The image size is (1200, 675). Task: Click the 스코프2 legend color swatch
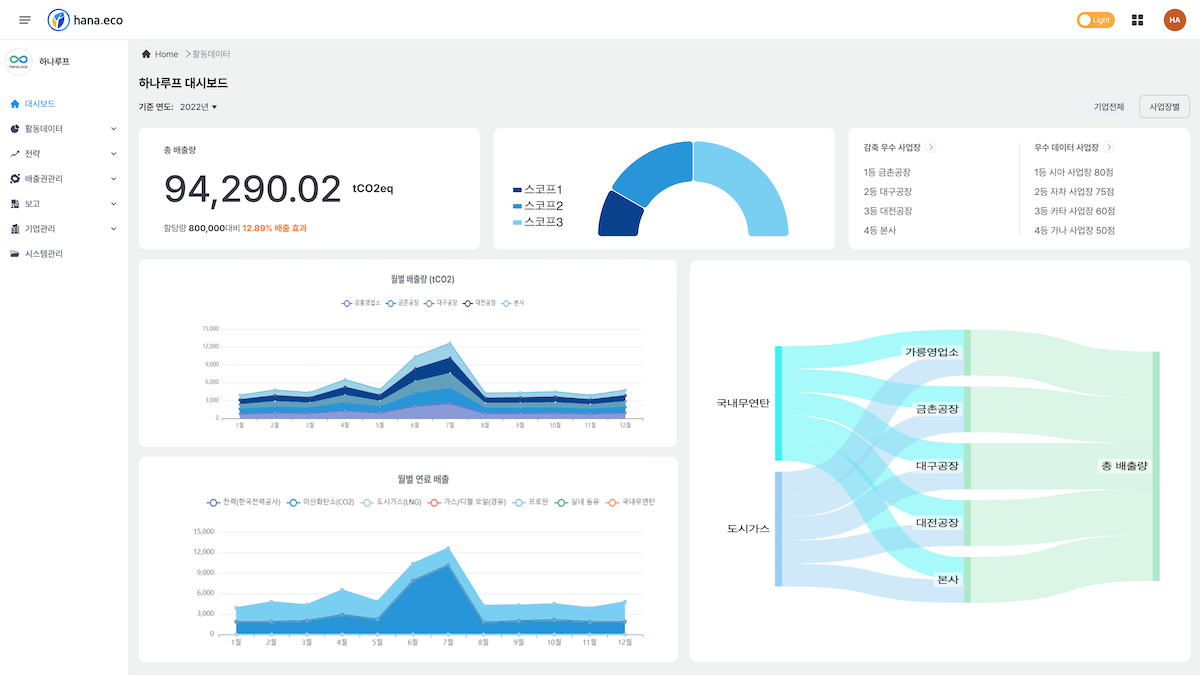coord(517,206)
